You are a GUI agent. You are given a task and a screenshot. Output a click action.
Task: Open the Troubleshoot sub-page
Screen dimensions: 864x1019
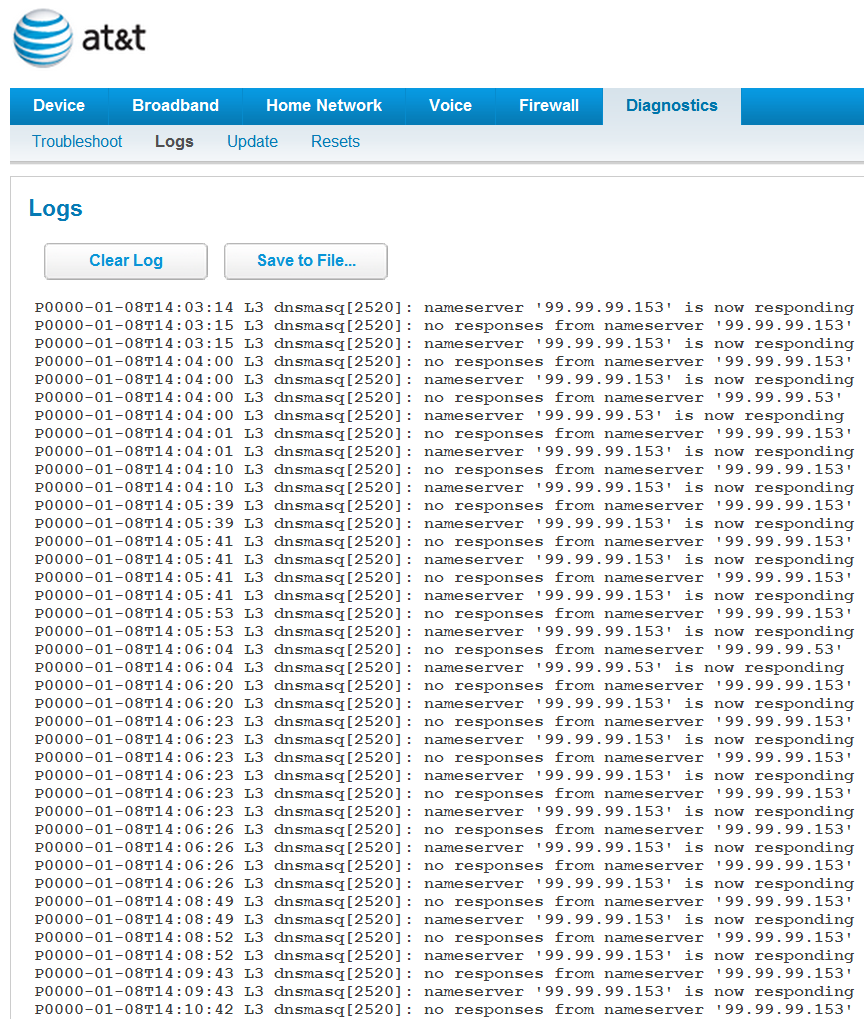(77, 142)
